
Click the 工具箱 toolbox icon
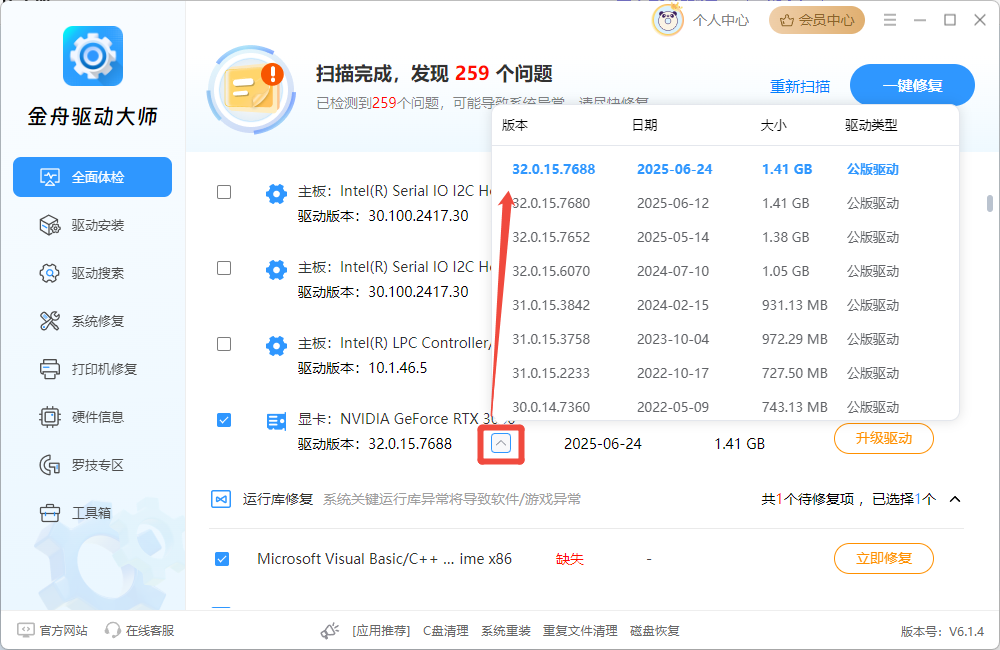point(50,513)
